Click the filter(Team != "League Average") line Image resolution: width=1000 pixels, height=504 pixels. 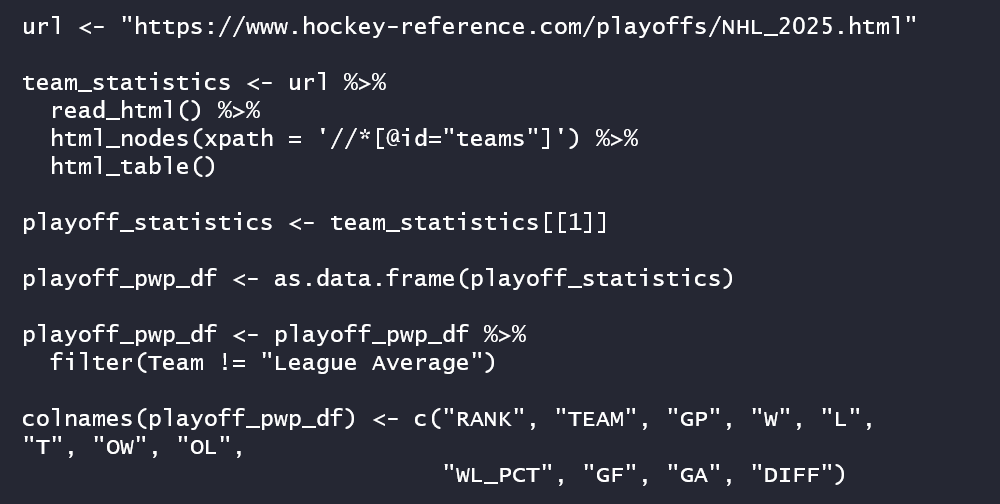(273, 363)
